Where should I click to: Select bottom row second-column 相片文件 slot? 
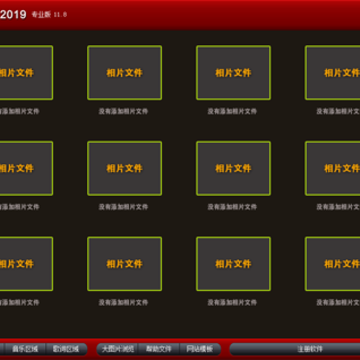click(125, 264)
